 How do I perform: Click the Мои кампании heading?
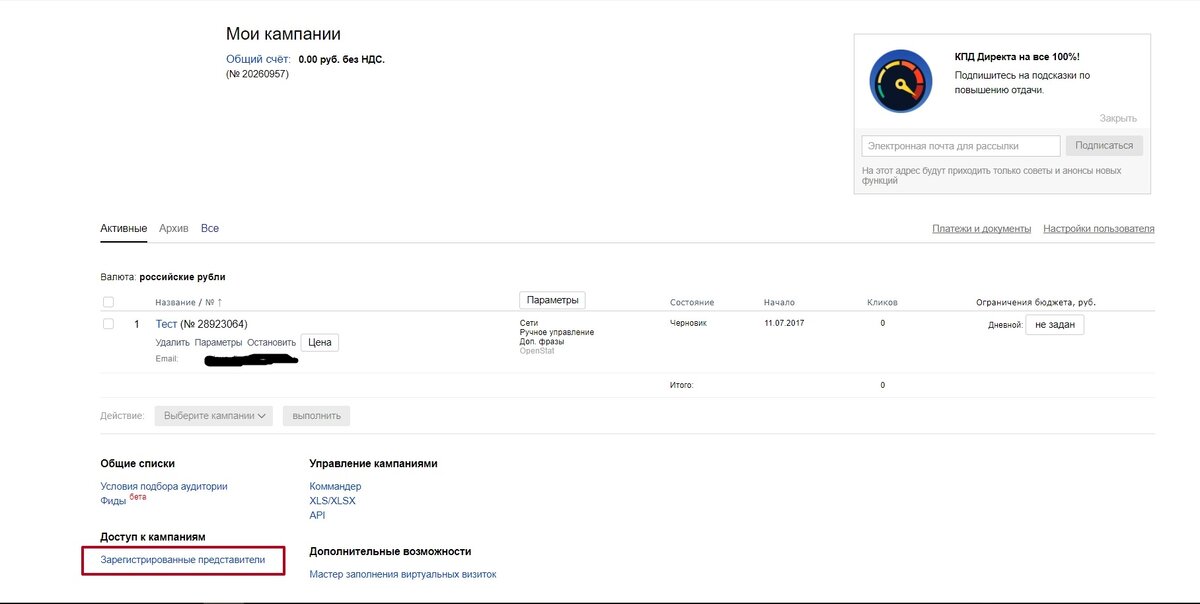[x=283, y=34]
